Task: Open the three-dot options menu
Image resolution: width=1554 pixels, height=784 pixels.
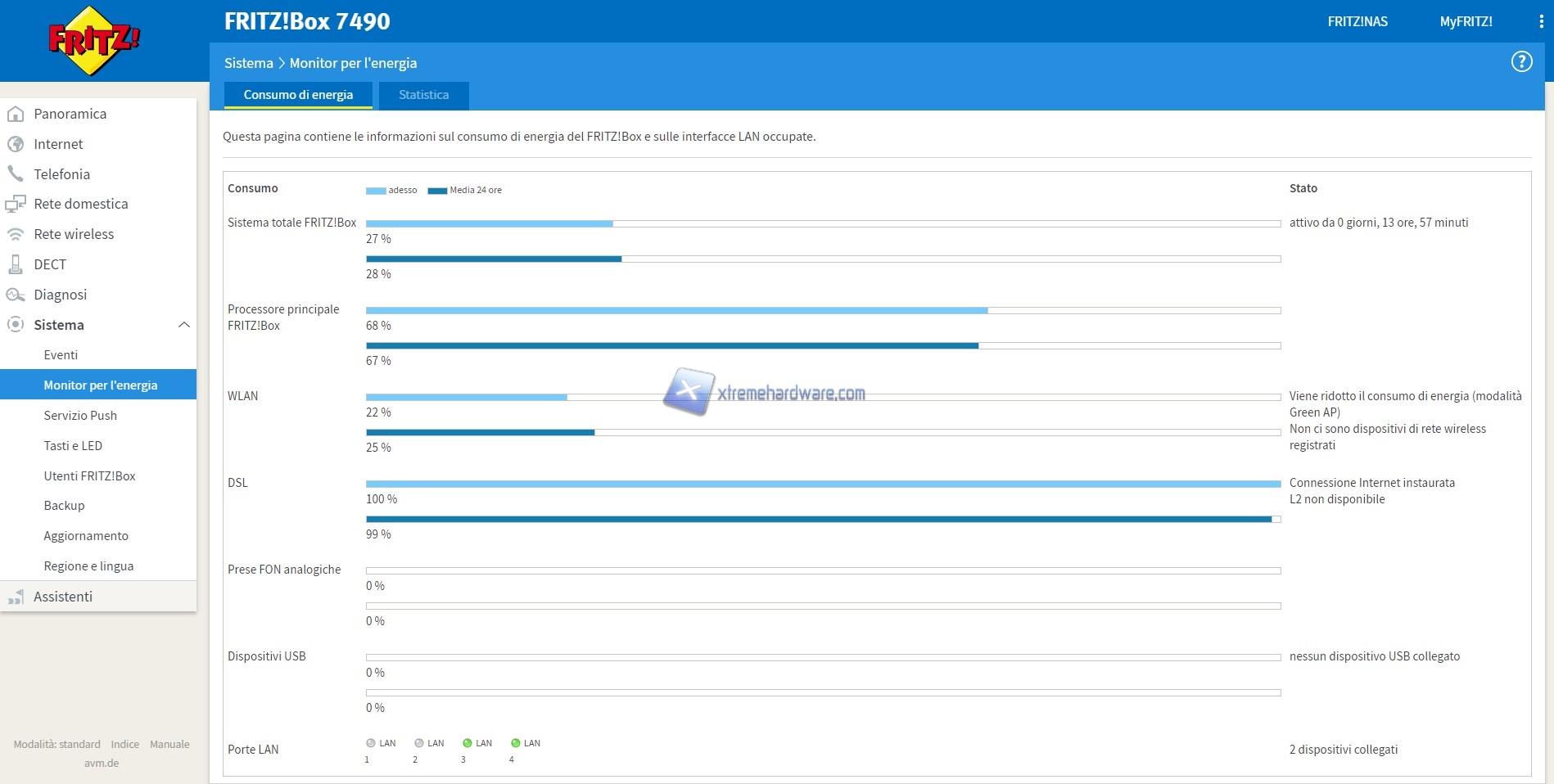Action: coord(1541,22)
